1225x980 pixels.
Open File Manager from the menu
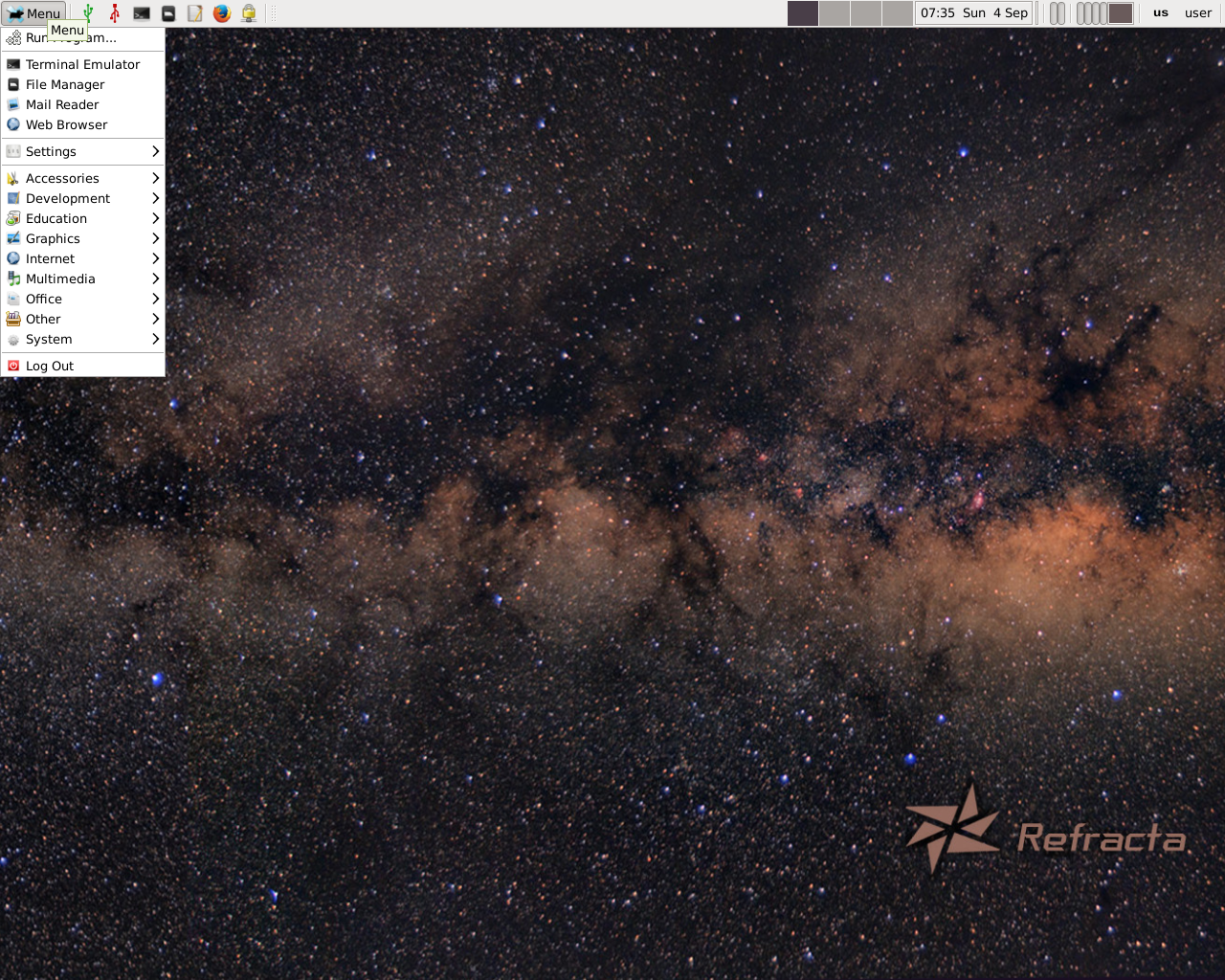click(x=83, y=84)
